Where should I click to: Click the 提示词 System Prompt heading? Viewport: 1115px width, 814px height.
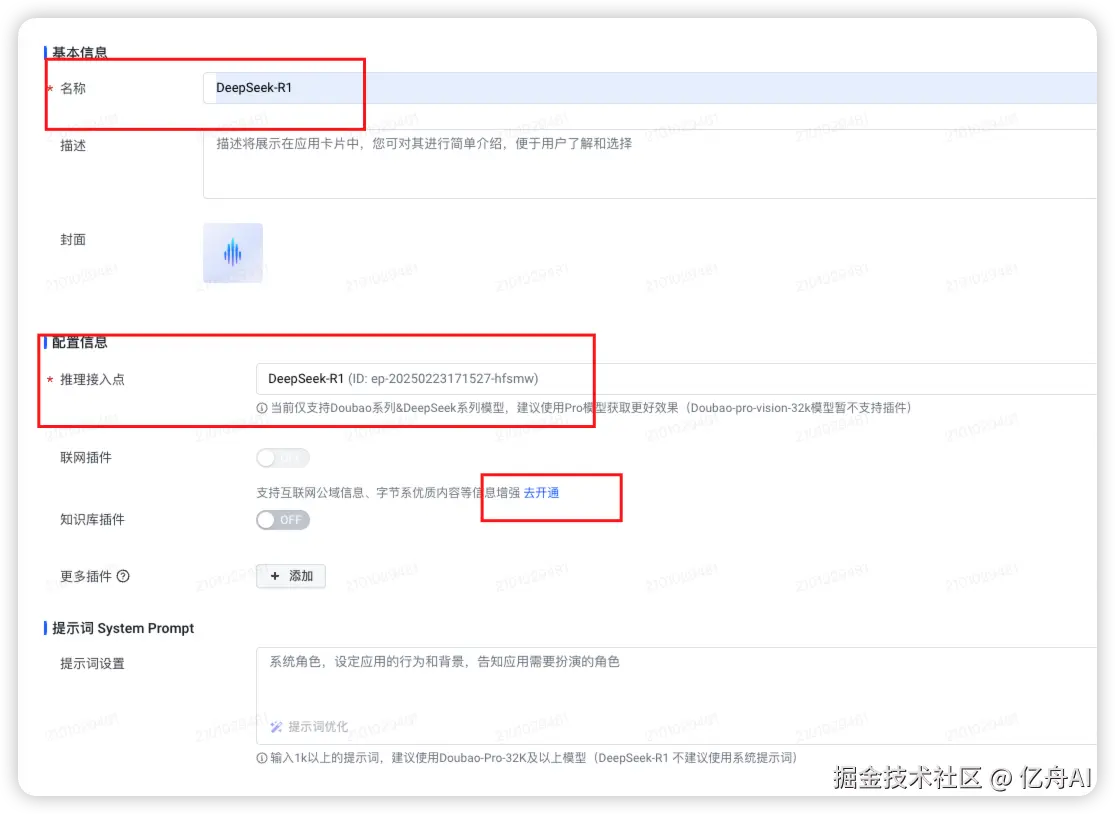[123, 628]
